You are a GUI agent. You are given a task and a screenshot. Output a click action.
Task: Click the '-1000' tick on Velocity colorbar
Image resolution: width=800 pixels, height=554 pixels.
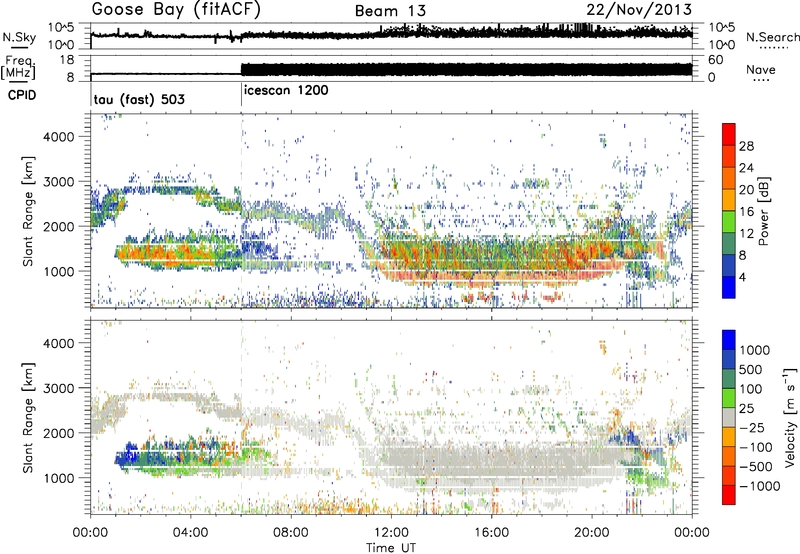[x=760, y=486]
